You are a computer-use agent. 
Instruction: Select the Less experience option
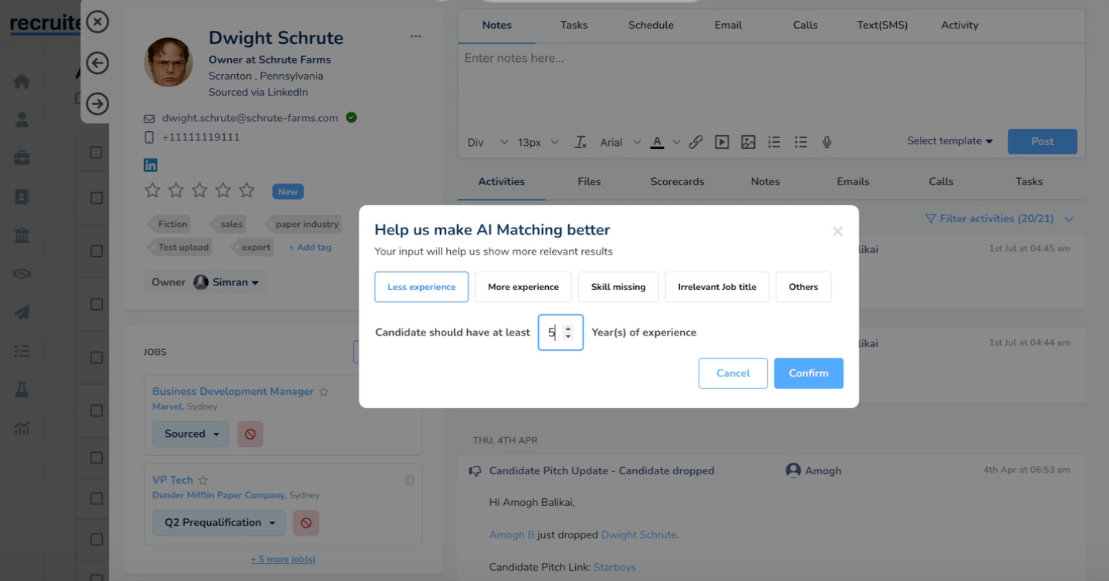(421, 287)
